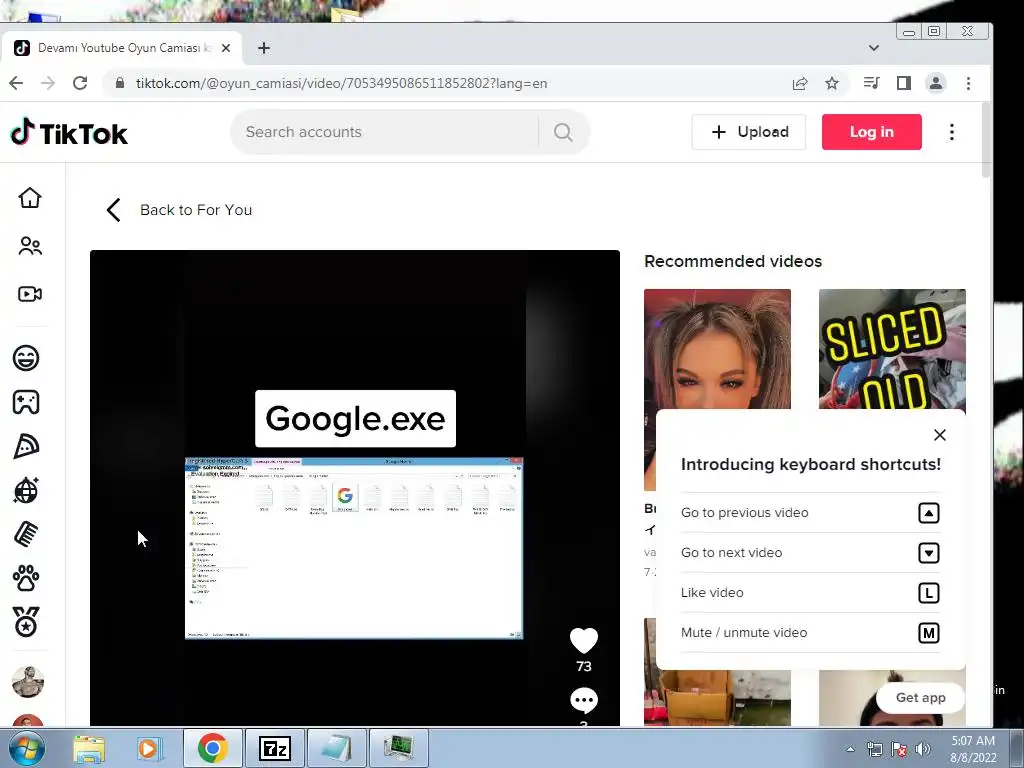Open File Explorer from the taskbar
The width and height of the screenshot is (1024, 768).
click(89, 748)
